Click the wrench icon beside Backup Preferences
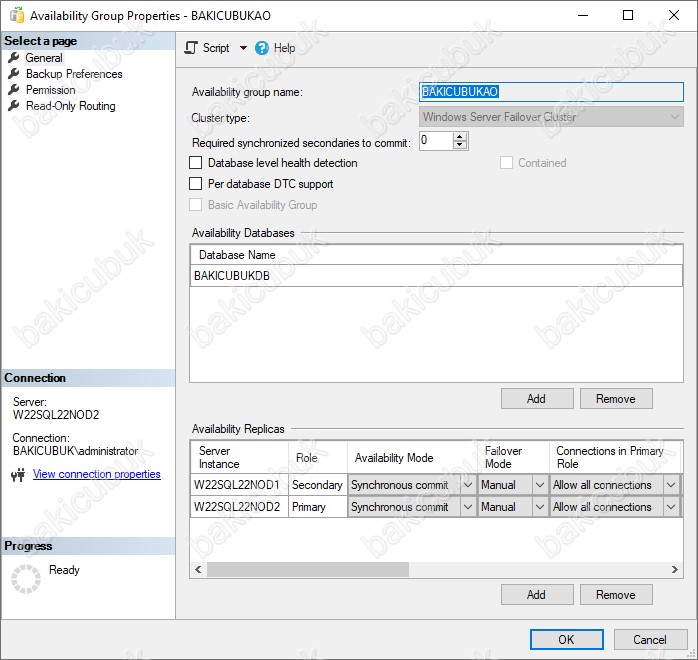The width and height of the screenshot is (698, 660). tap(14, 74)
